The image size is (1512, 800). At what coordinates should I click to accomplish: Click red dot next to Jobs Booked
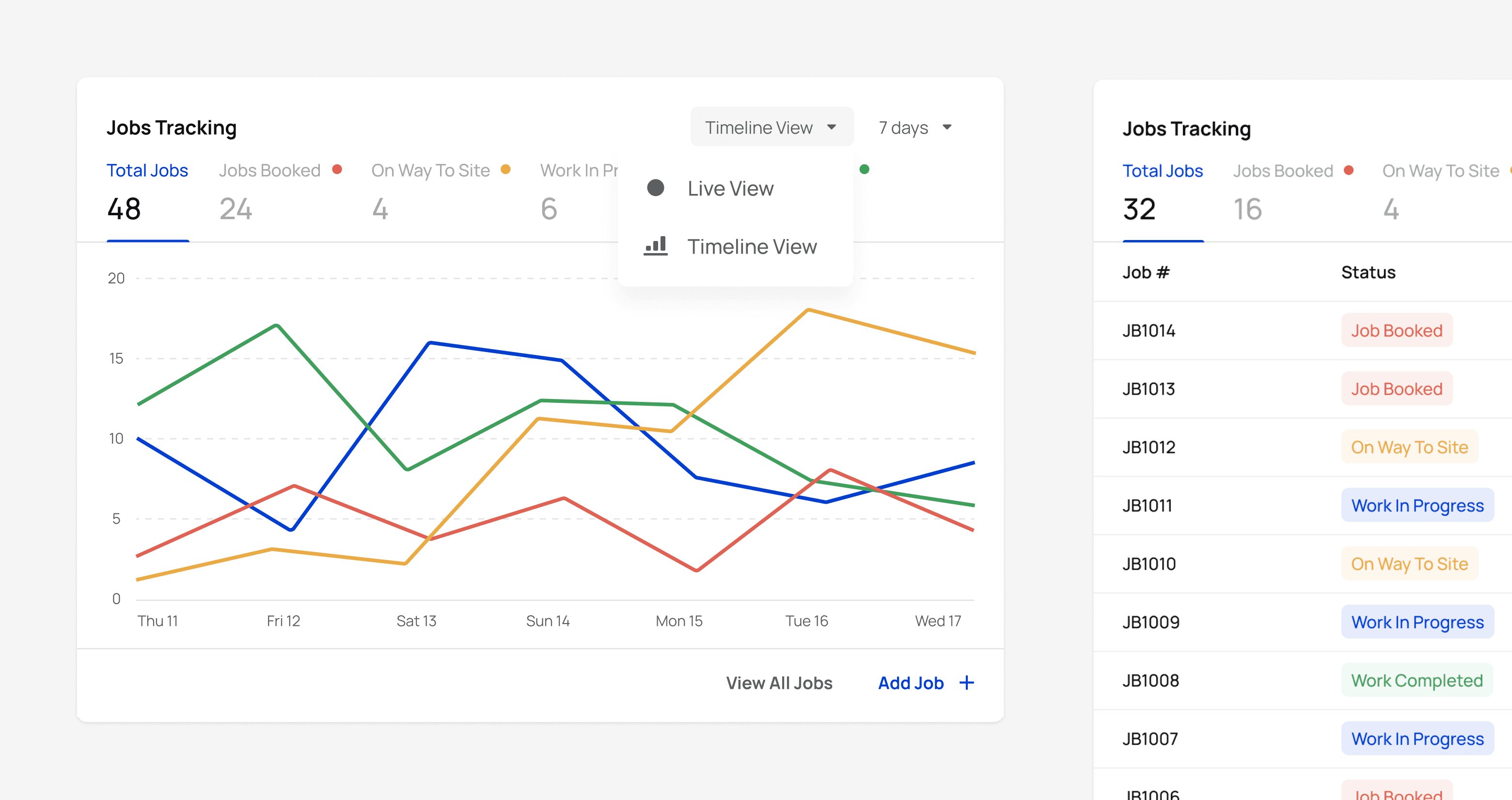click(x=337, y=169)
